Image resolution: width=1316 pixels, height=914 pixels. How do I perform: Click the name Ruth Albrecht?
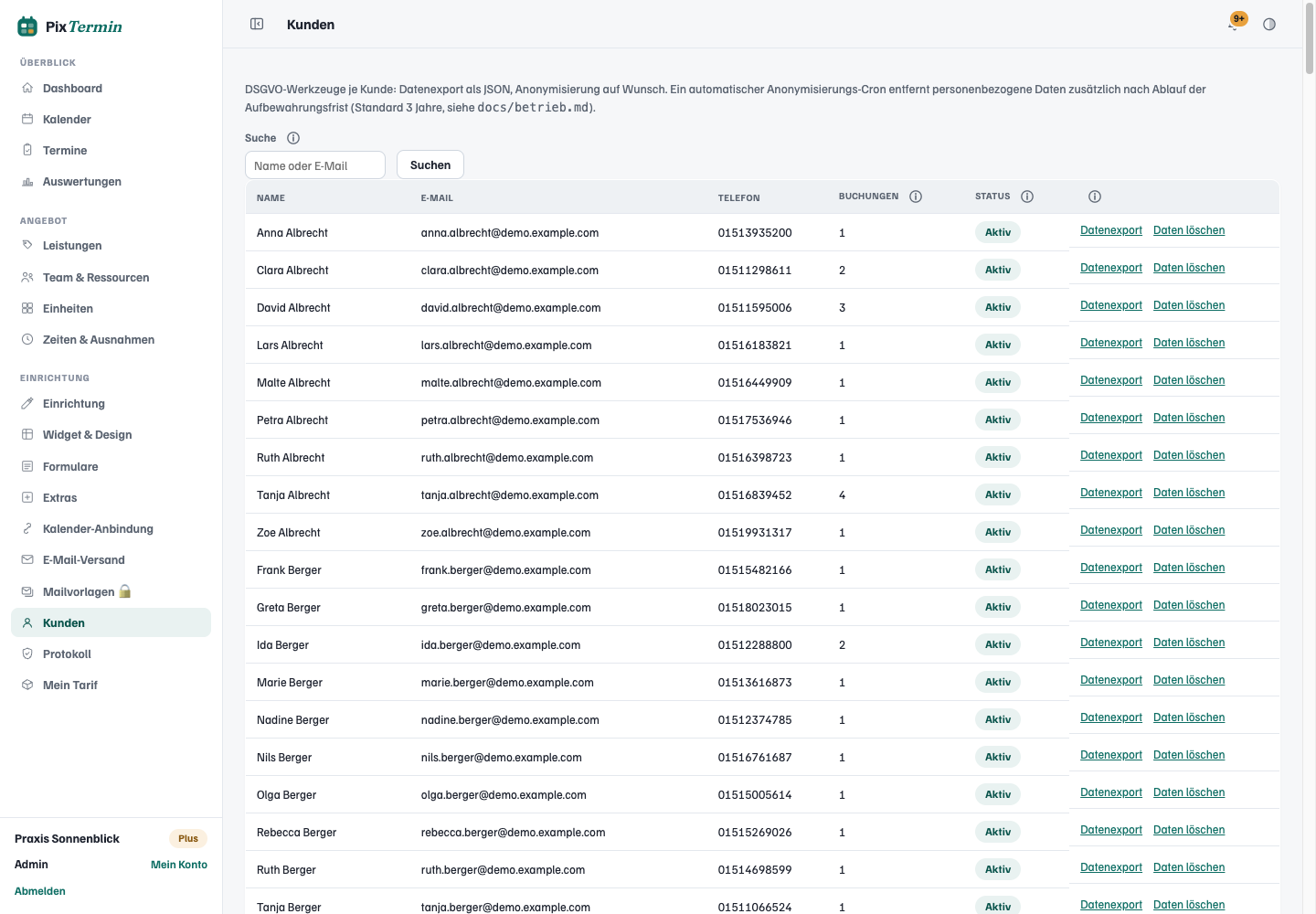point(291,458)
